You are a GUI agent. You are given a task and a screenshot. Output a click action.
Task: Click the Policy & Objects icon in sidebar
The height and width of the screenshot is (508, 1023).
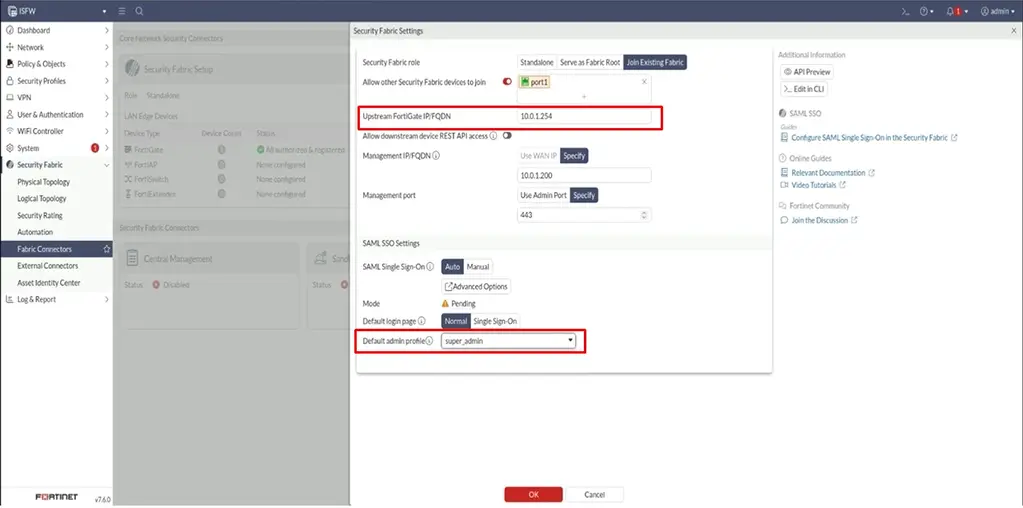pyautogui.click(x=10, y=64)
